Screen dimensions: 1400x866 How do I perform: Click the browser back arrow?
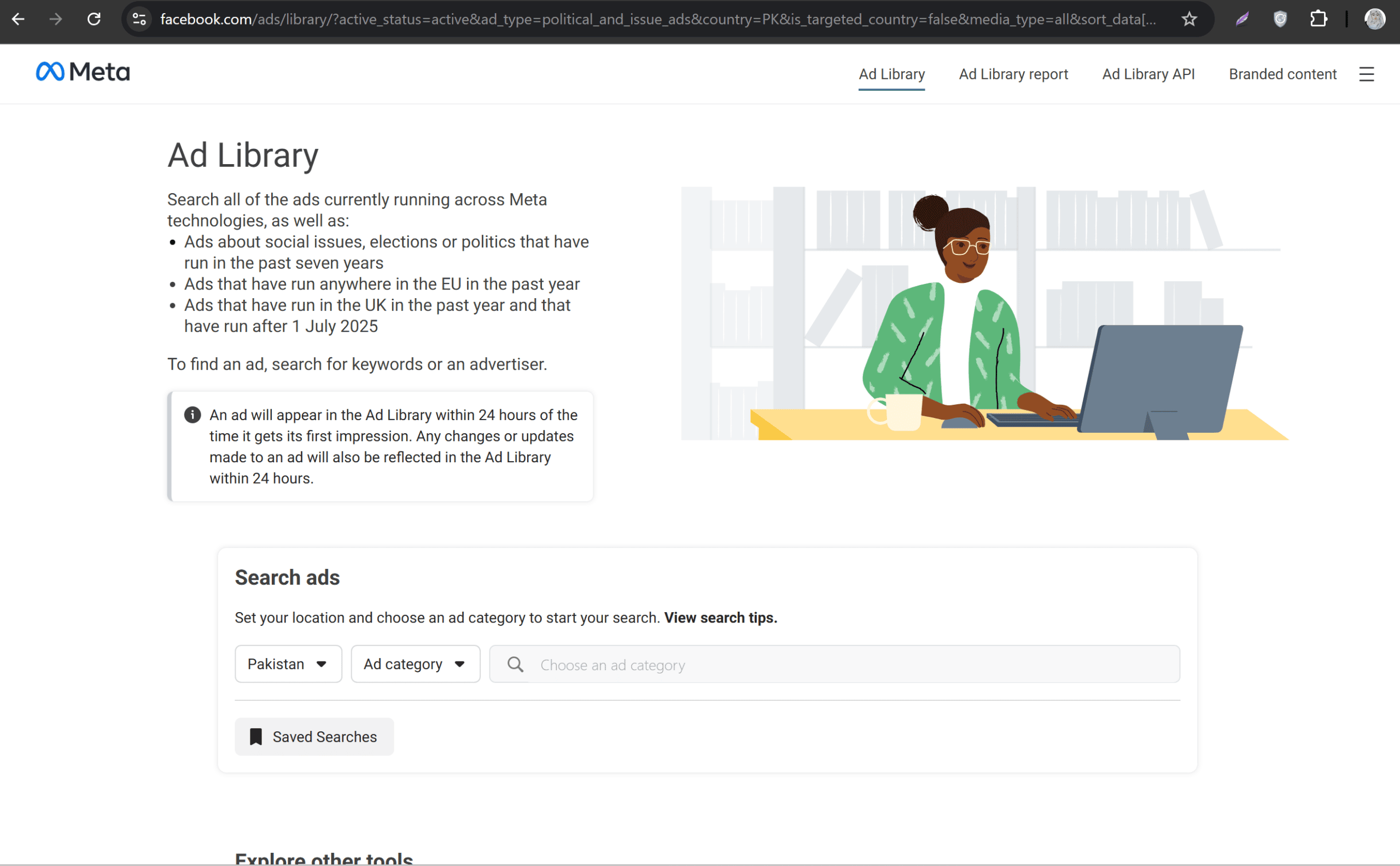click(19, 19)
